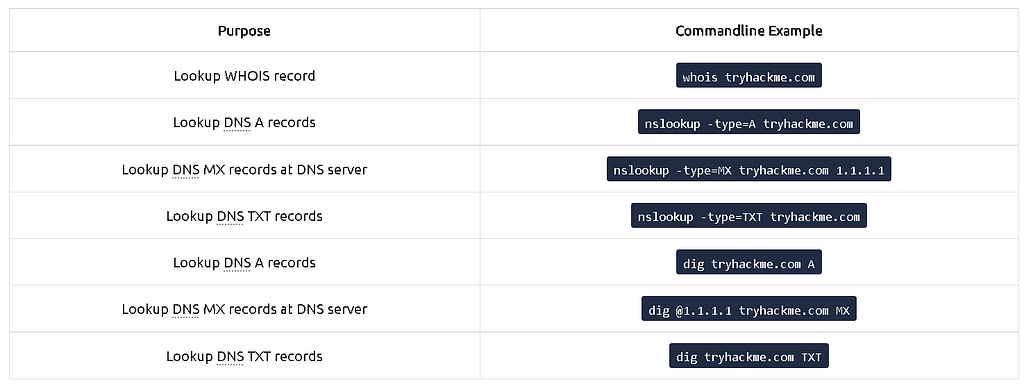1024x387 pixels.
Task: Click the "Lookup WHOIS record" purpose text
Action: click(244, 76)
